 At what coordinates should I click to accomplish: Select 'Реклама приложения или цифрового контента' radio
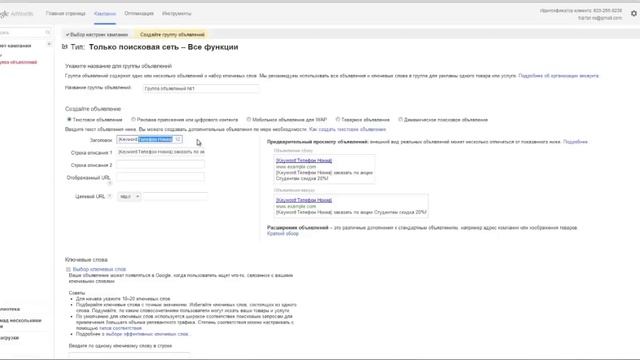133,120
